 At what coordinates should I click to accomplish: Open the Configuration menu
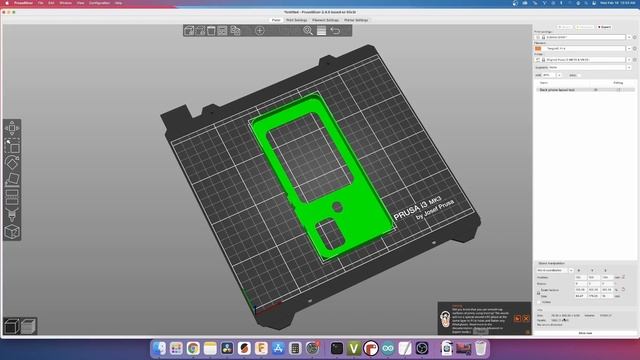tap(99, 3)
